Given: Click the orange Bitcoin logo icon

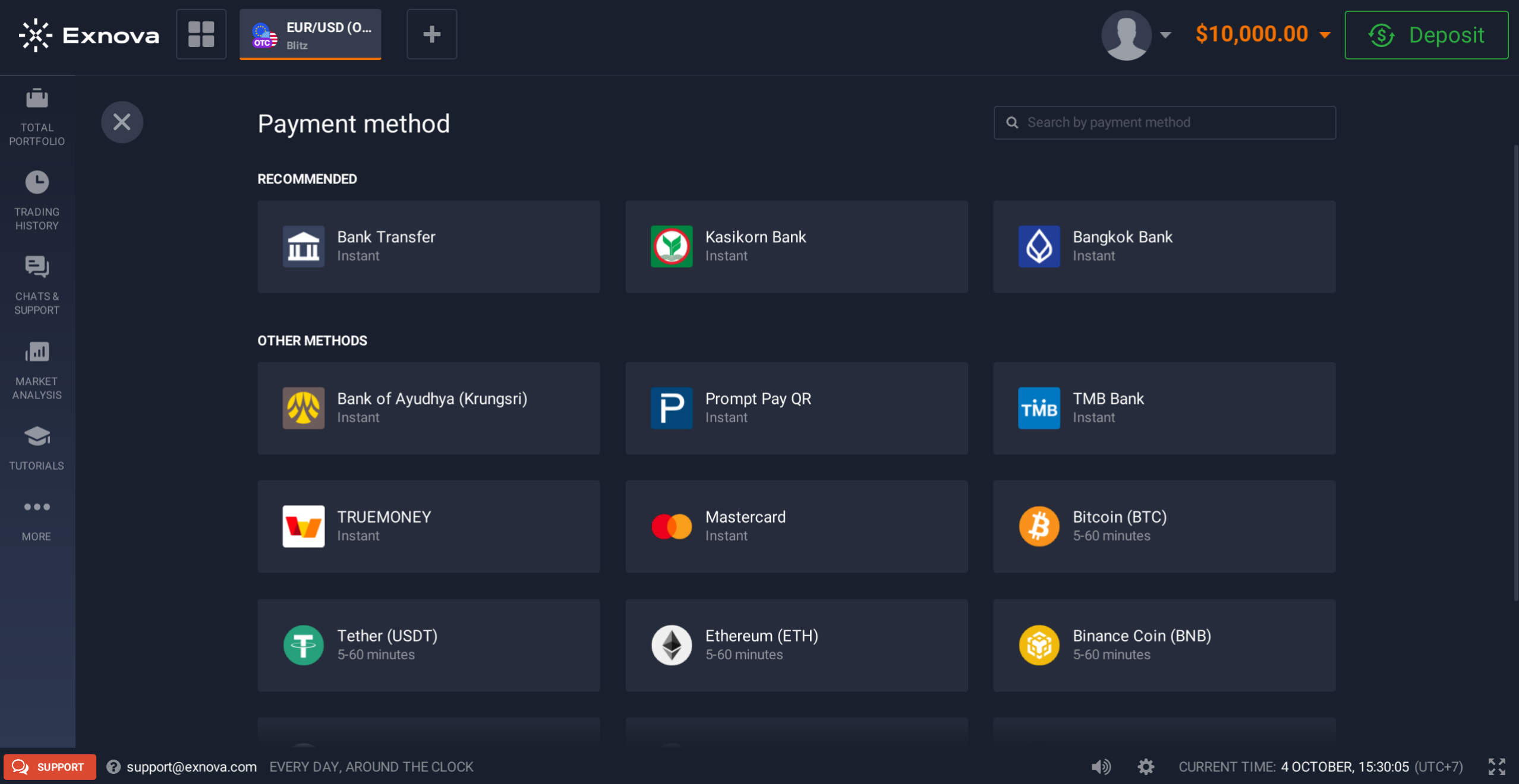Looking at the screenshot, I should (1039, 526).
